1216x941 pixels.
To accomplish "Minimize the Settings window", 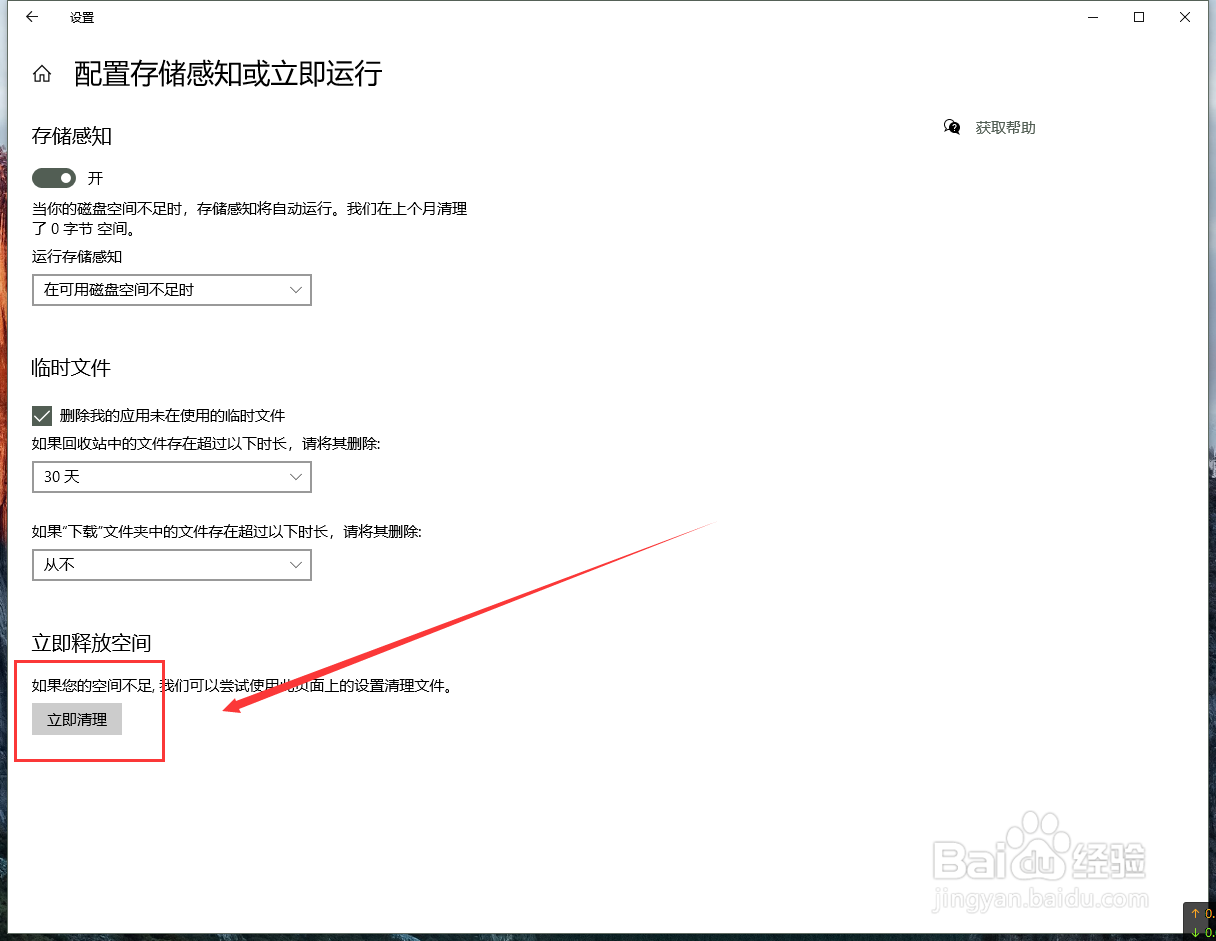I will [x=1092, y=17].
